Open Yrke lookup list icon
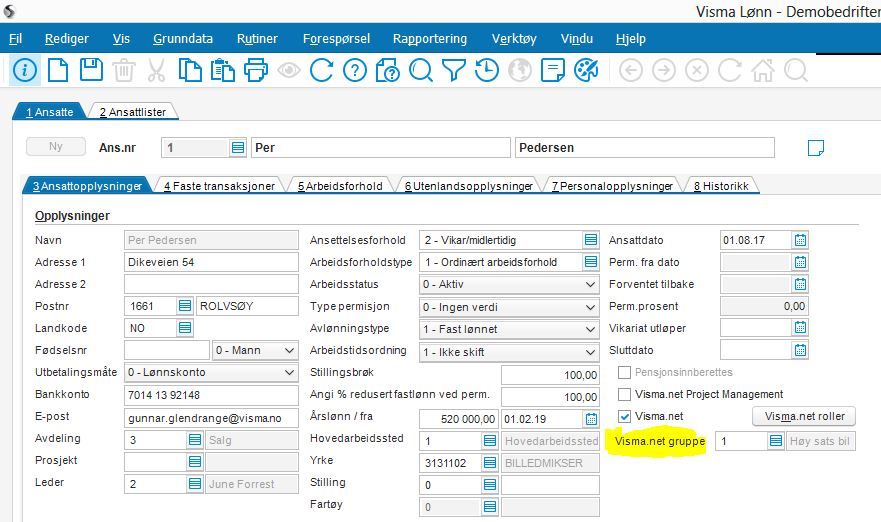881x522 pixels. [490, 462]
